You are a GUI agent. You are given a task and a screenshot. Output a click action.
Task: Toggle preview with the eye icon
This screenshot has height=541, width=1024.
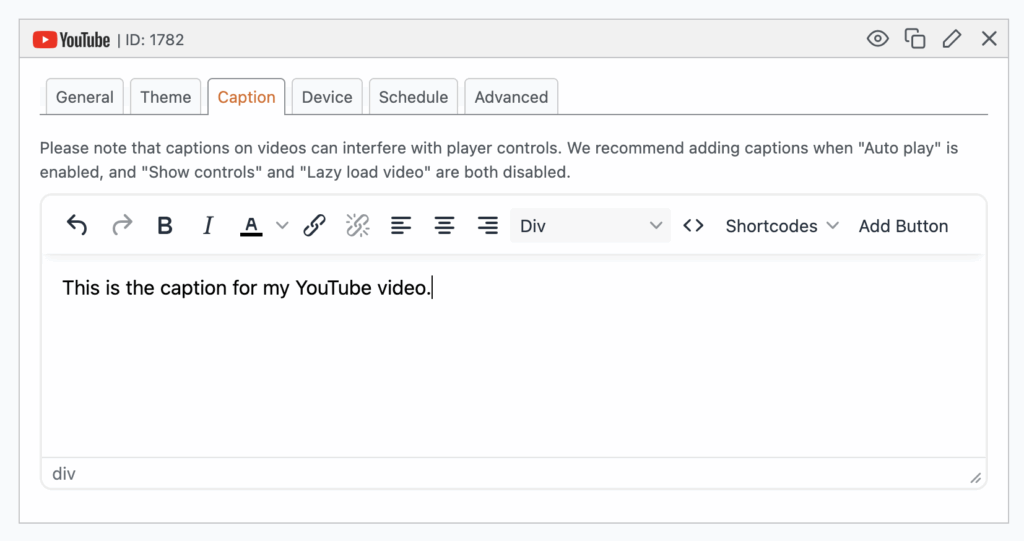pyautogui.click(x=878, y=39)
